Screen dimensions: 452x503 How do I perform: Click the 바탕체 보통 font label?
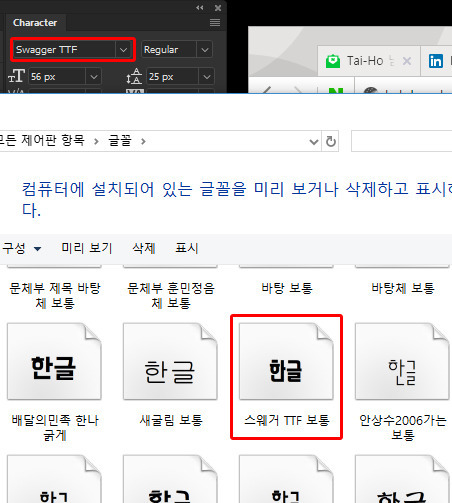pos(403,288)
